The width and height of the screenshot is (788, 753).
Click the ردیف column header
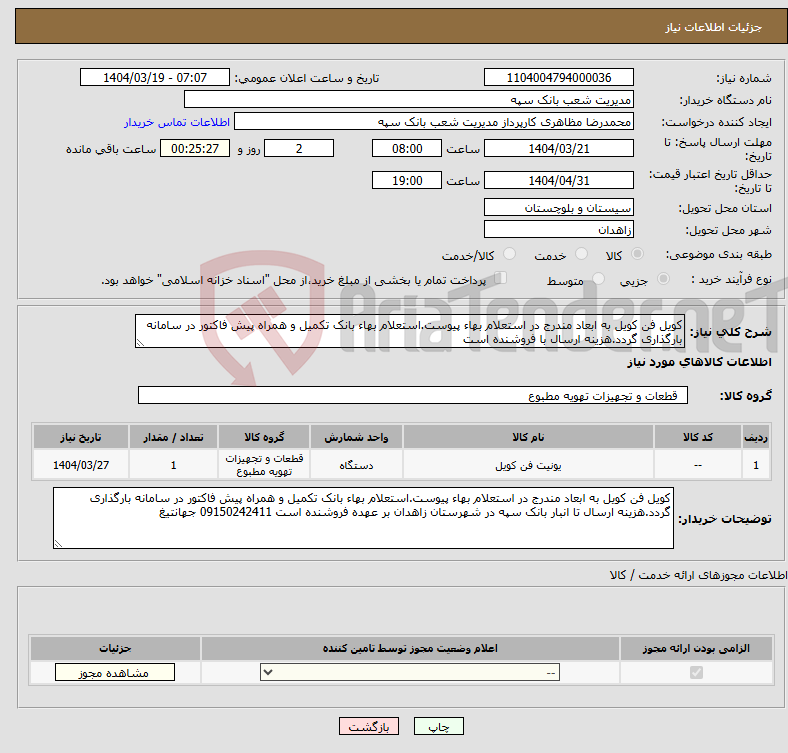click(x=756, y=437)
